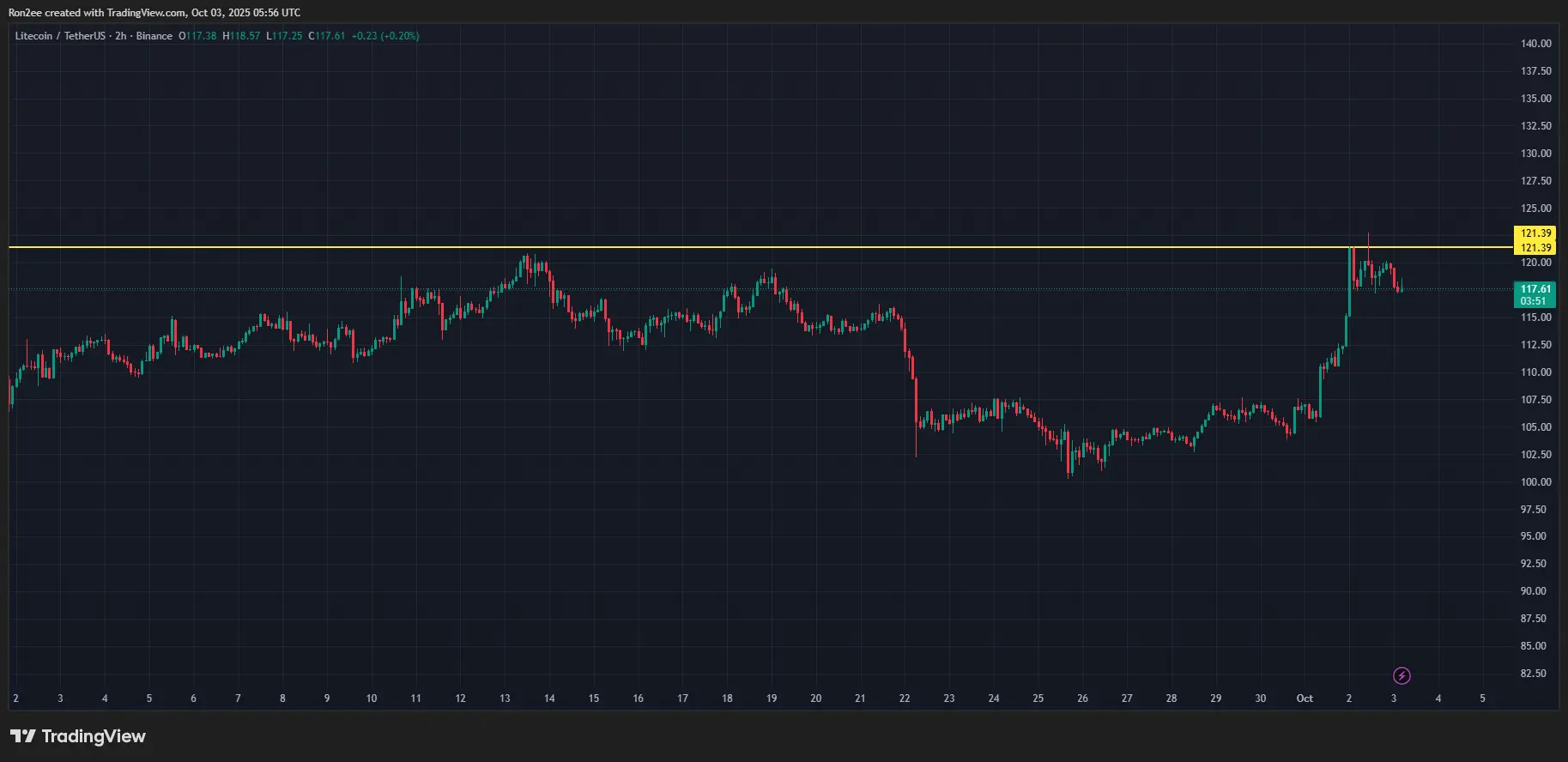The image size is (1568, 762).
Task: Click the green 117.61 current price label
Action: pos(1535,289)
